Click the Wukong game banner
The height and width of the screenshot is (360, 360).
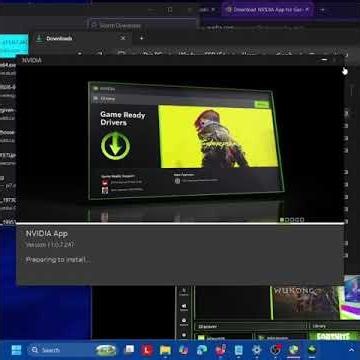[305, 302]
